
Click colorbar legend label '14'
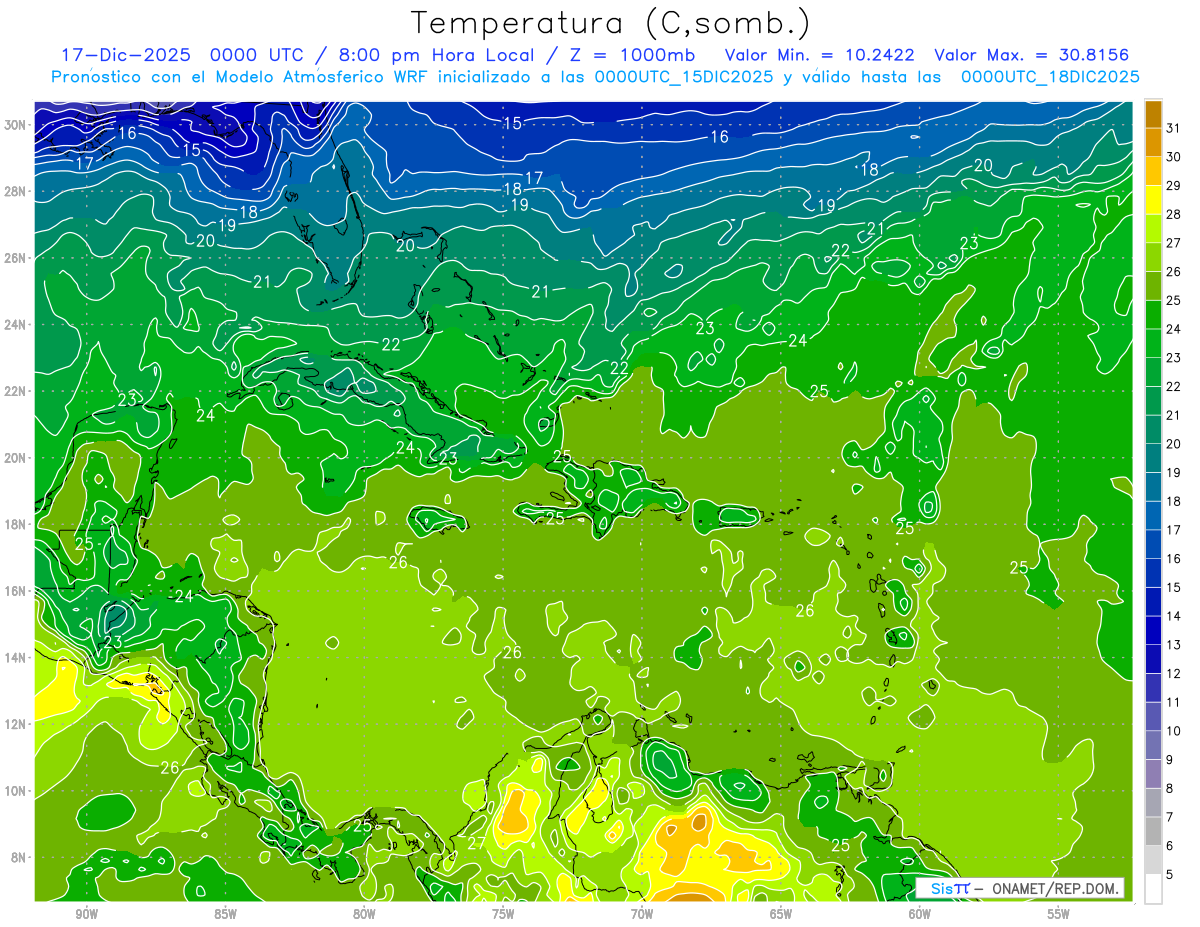click(1174, 616)
